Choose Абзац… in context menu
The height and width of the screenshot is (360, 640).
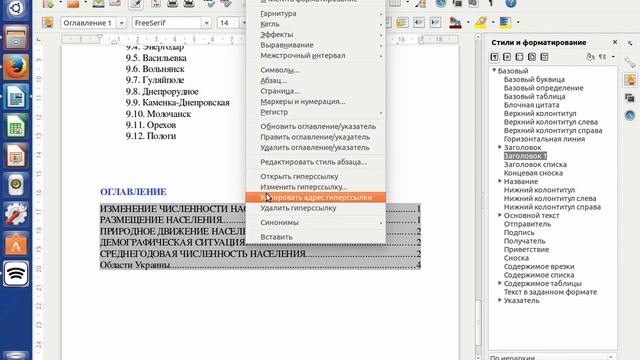click(x=316, y=80)
